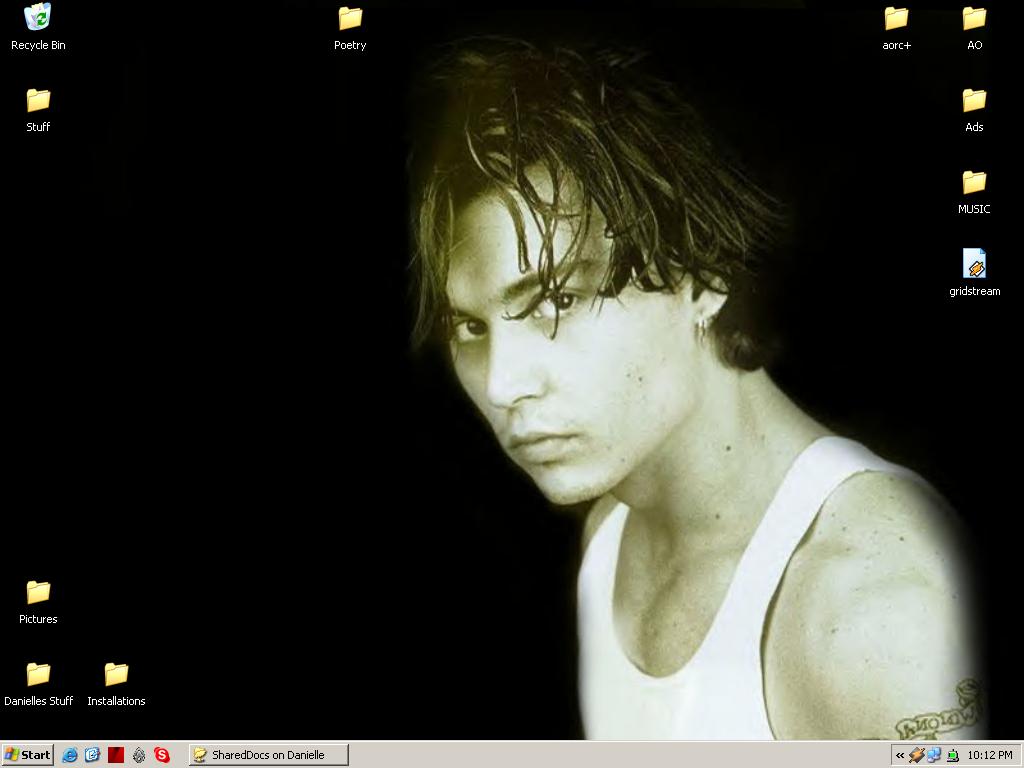This screenshot has width=1024, height=768.
Task: Launch Skype from Quick Launch bar
Action: (x=162, y=755)
